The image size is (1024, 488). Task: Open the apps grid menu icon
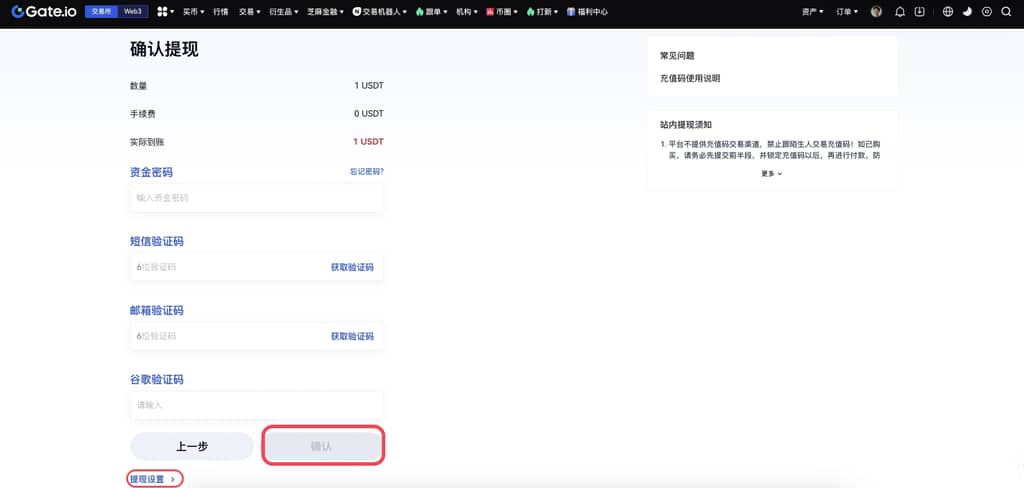click(x=162, y=12)
